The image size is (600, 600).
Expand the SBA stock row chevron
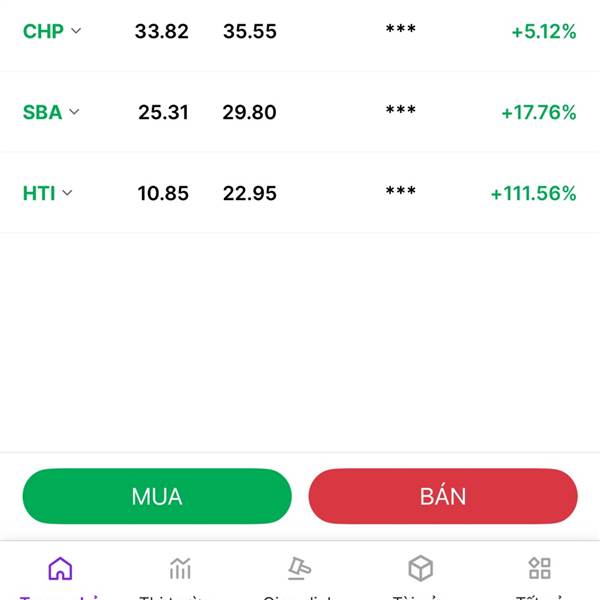coord(74,112)
